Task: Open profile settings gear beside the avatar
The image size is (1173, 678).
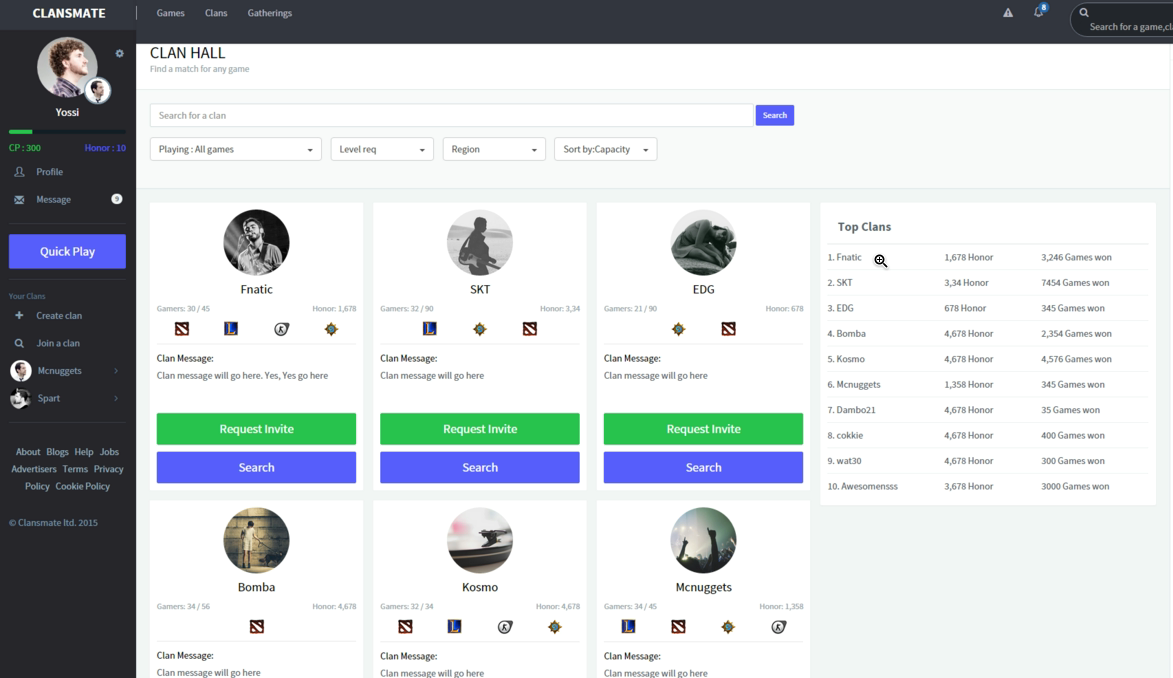Action: point(120,54)
